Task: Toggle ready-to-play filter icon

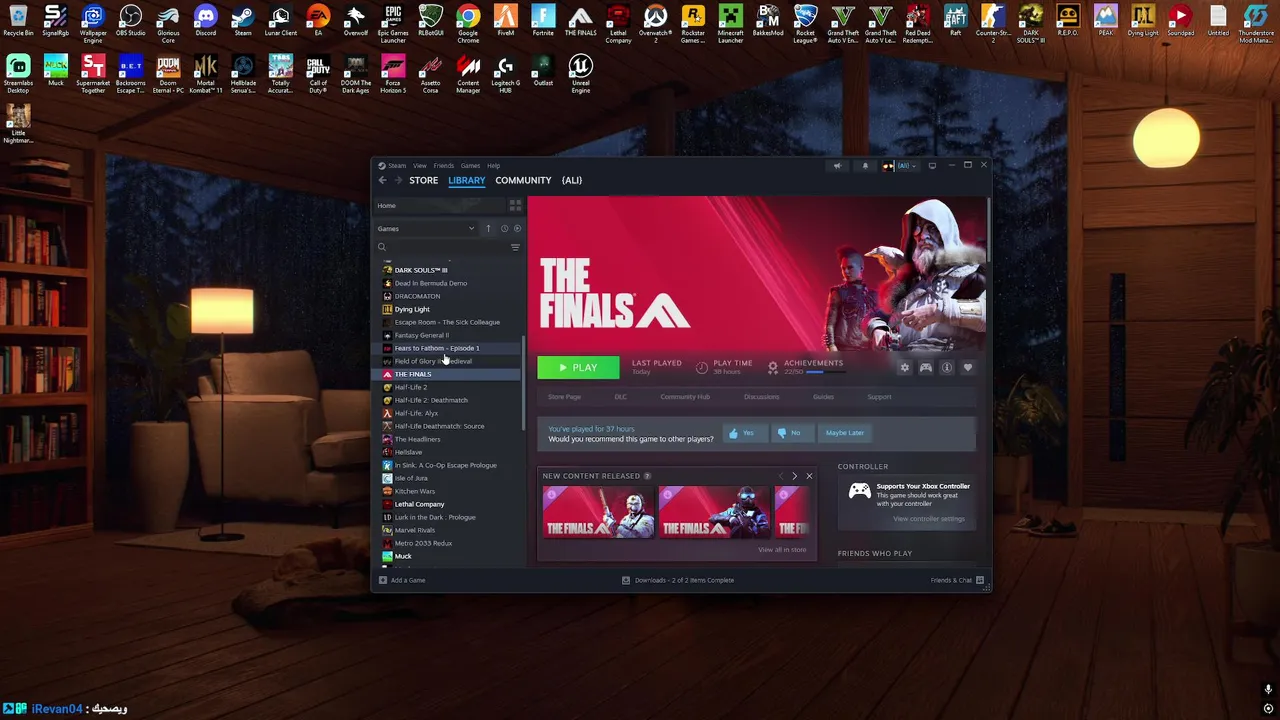Action: coord(517,229)
